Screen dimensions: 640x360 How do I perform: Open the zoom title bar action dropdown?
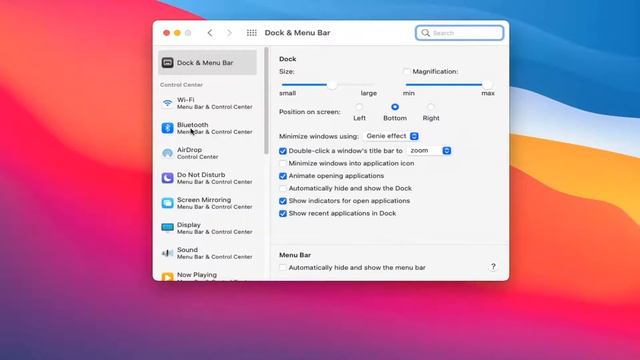429,151
